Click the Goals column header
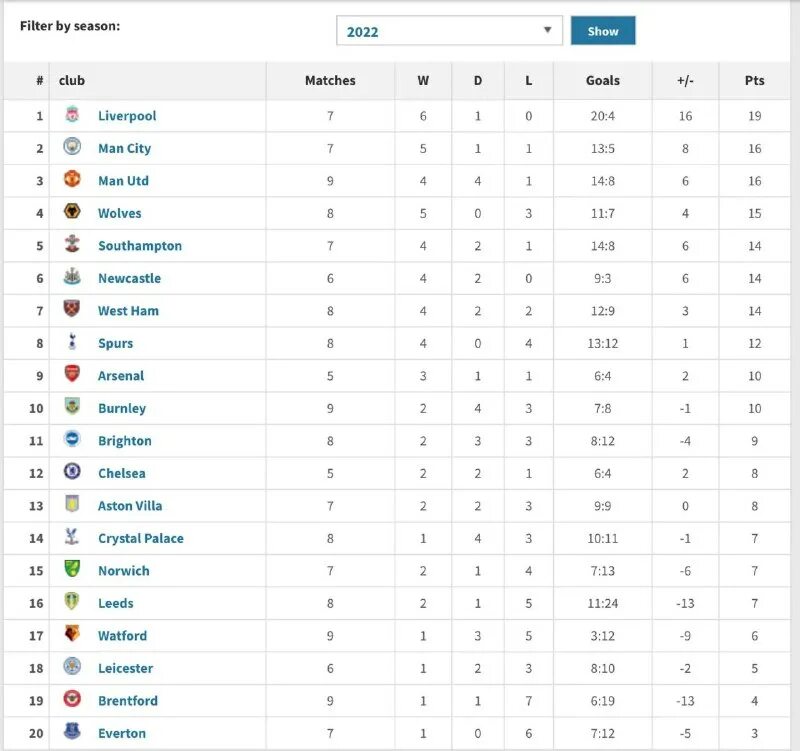The image size is (800, 751). (x=602, y=80)
